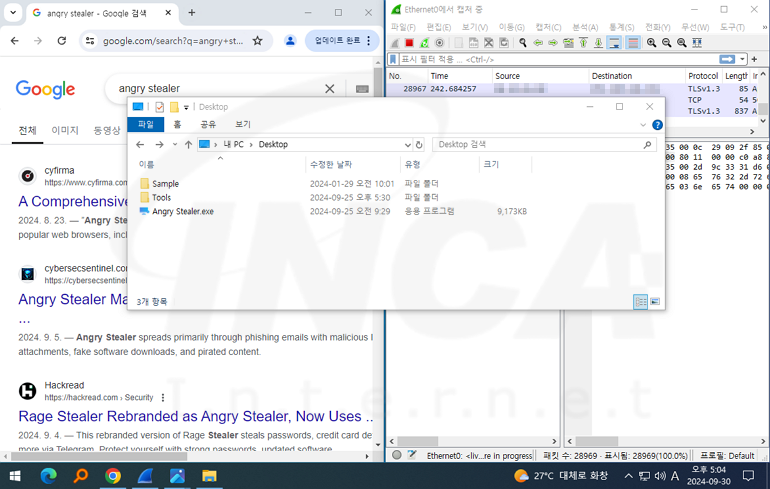The image size is (770, 489).
Task: Click the Wireshark display filter input field
Action: [557, 59]
